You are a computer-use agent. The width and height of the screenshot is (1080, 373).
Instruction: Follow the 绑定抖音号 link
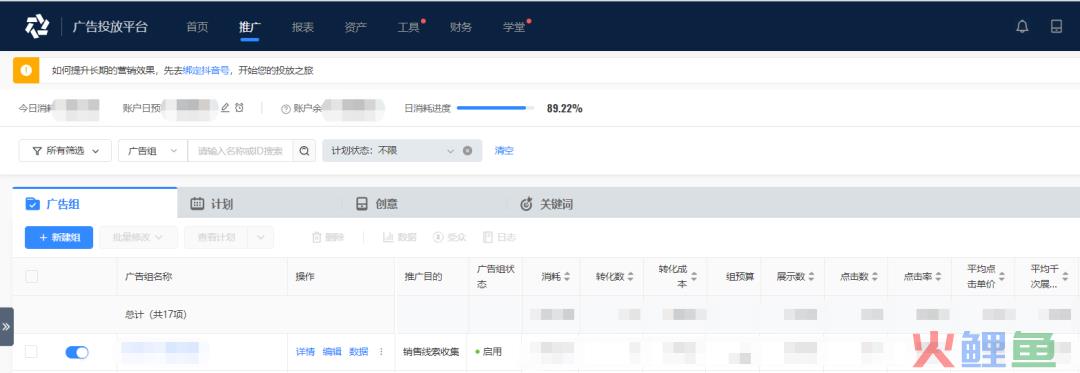click(206, 70)
